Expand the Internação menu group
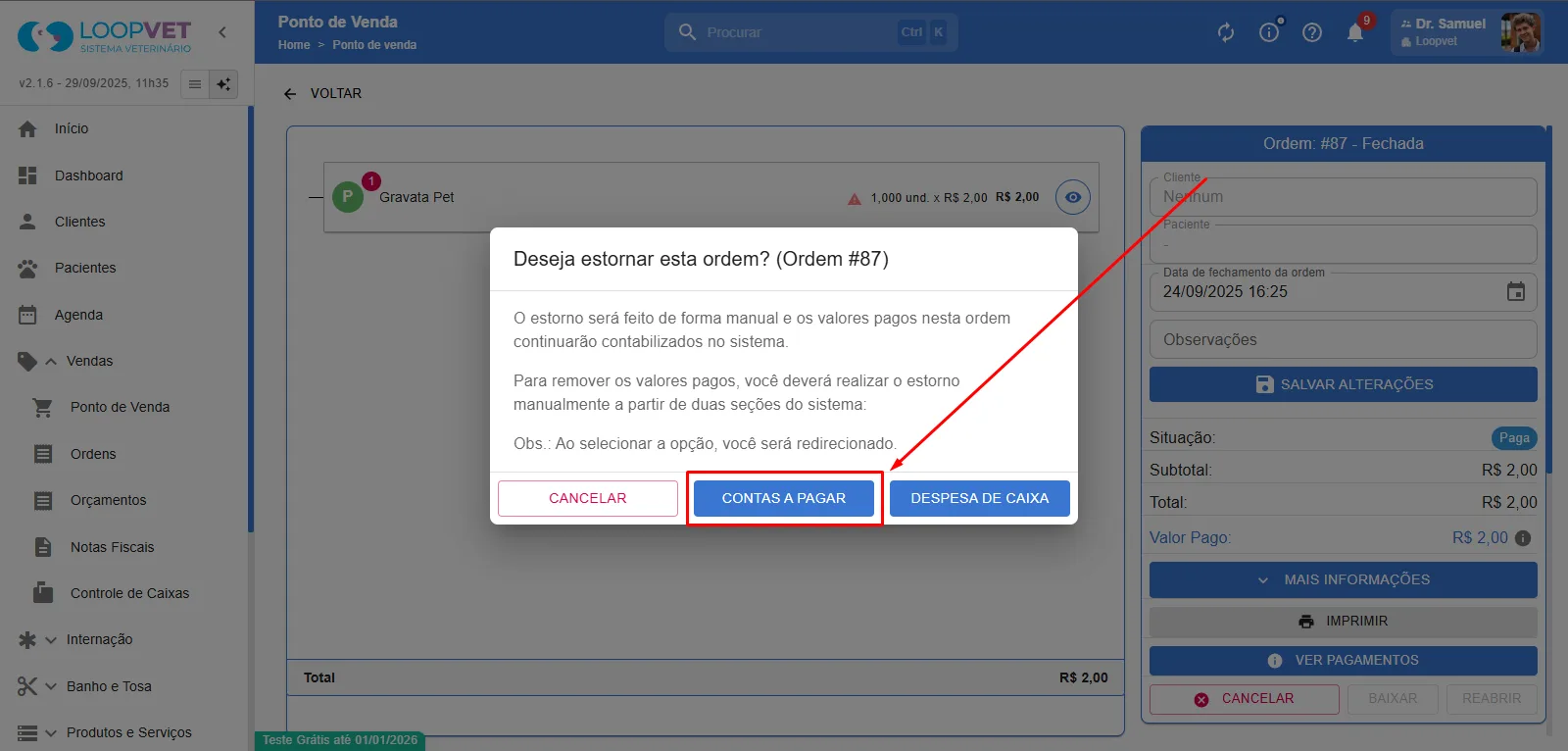The height and width of the screenshot is (751, 1568). point(51,640)
